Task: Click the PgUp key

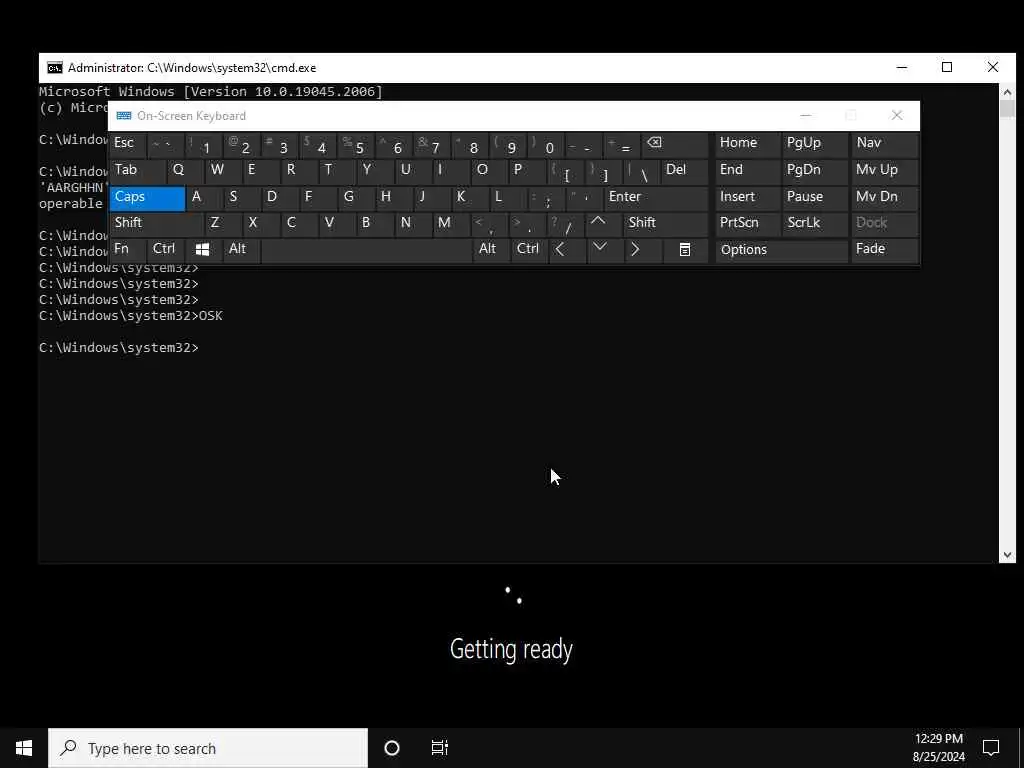Action: click(815, 144)
